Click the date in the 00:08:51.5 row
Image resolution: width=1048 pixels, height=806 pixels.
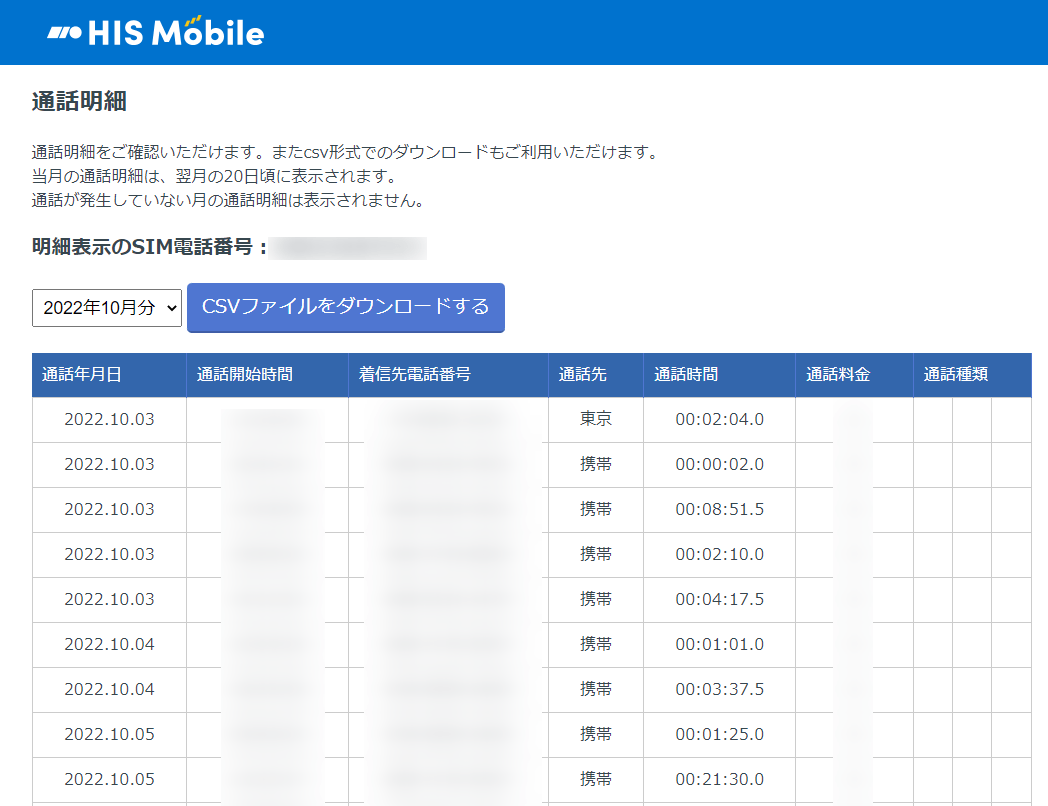pyautogui.click(x=109, y=509)
